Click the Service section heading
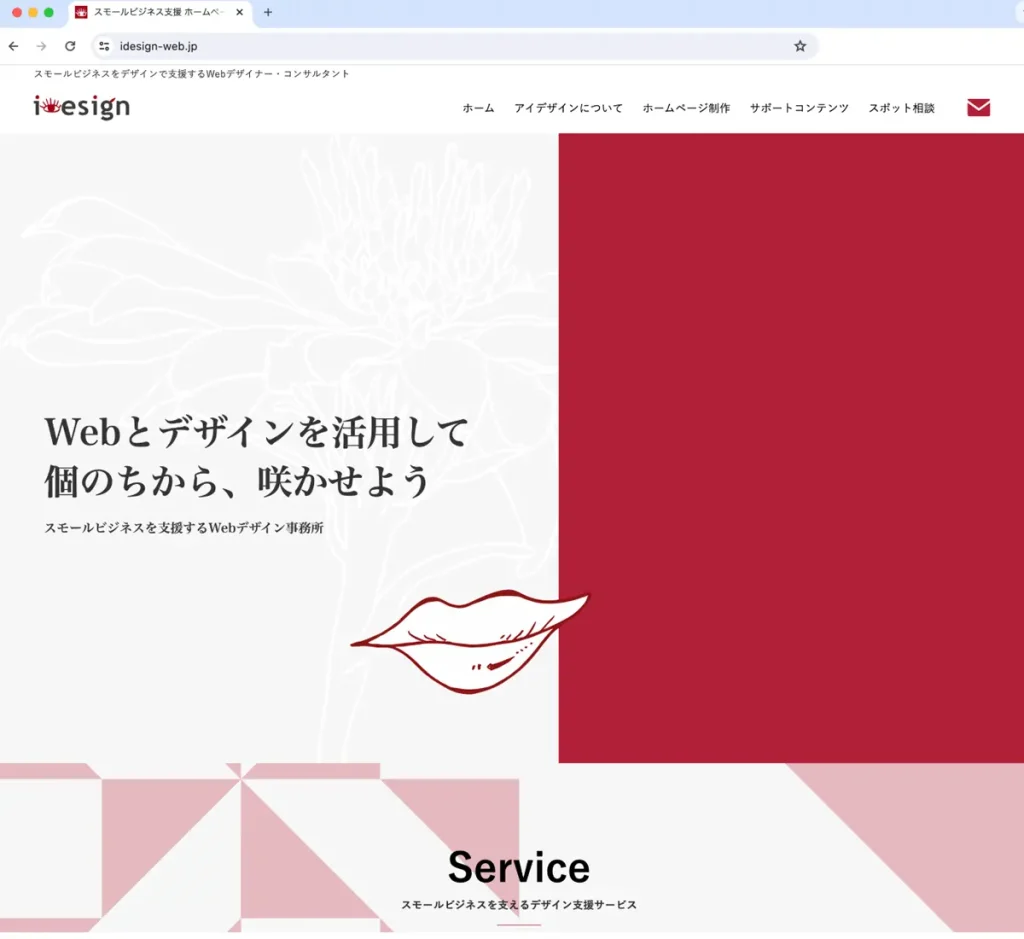 click(518, 867)
